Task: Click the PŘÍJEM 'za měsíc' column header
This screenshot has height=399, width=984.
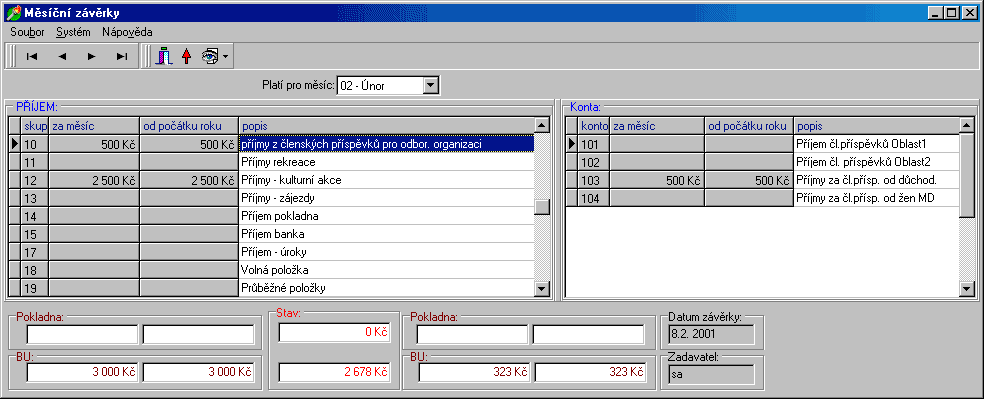Action: 94,125
